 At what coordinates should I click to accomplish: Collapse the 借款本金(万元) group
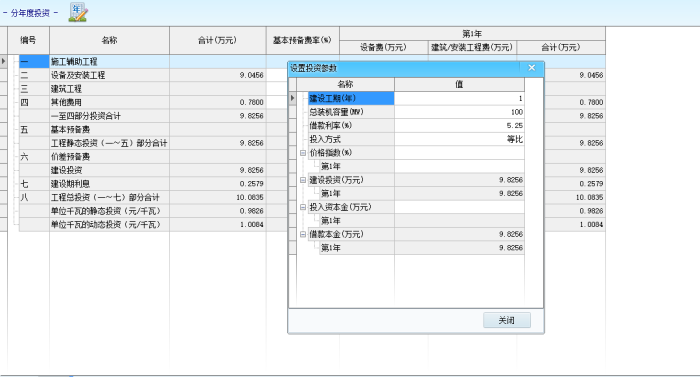coord(303,234)
